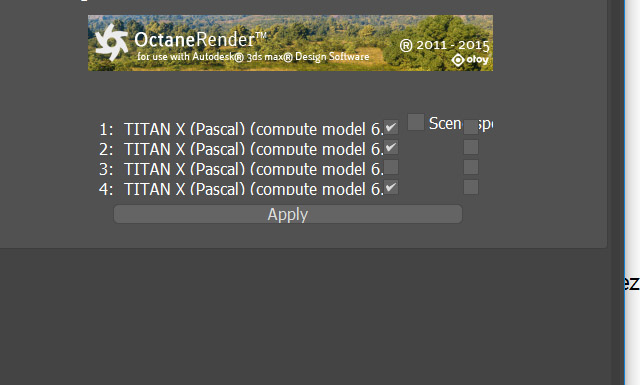The height and width of the screenshot is (385, 640).
Task: Disable GPU 1 TITAN X enable checkbox
Action: click(x=391, y=127)
